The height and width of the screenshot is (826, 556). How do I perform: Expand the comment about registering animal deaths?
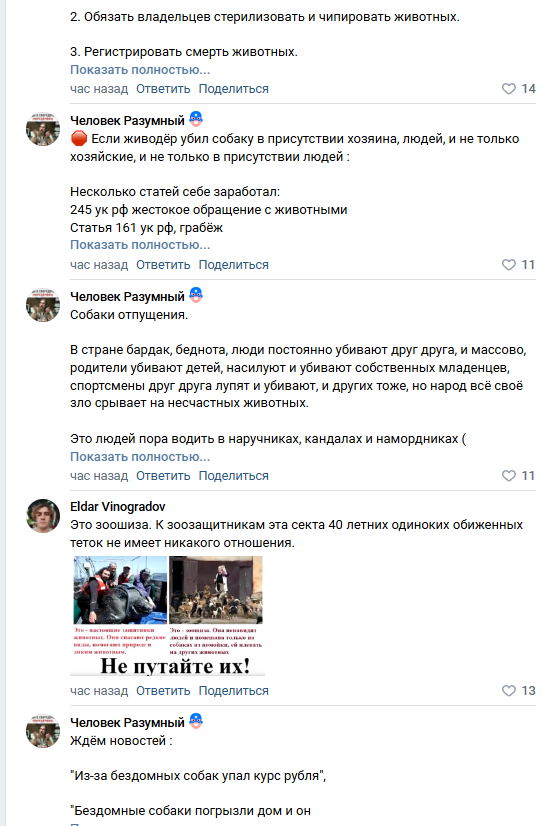click(x=140, y=70)
